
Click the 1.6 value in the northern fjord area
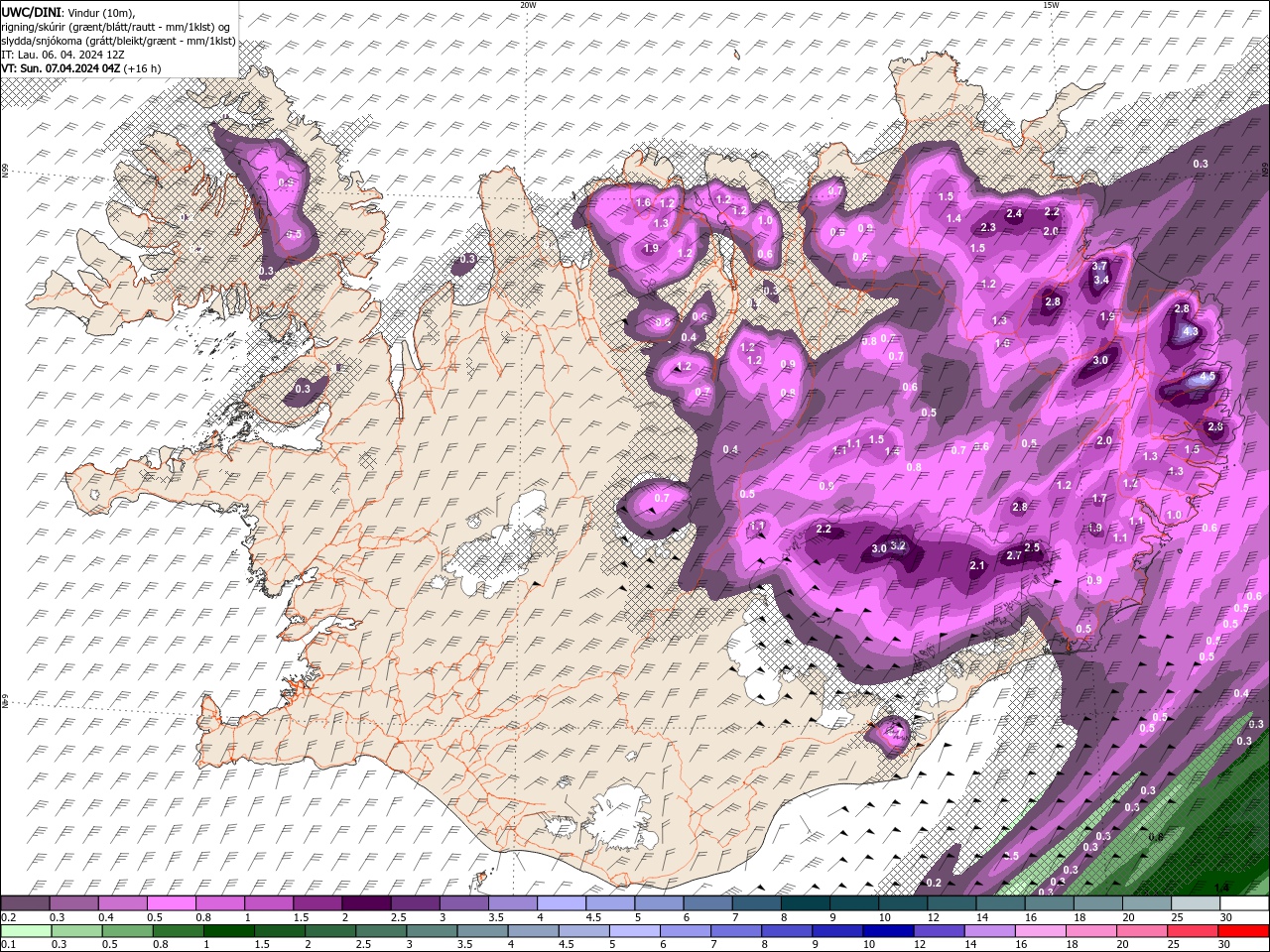(x=642, y=203)
